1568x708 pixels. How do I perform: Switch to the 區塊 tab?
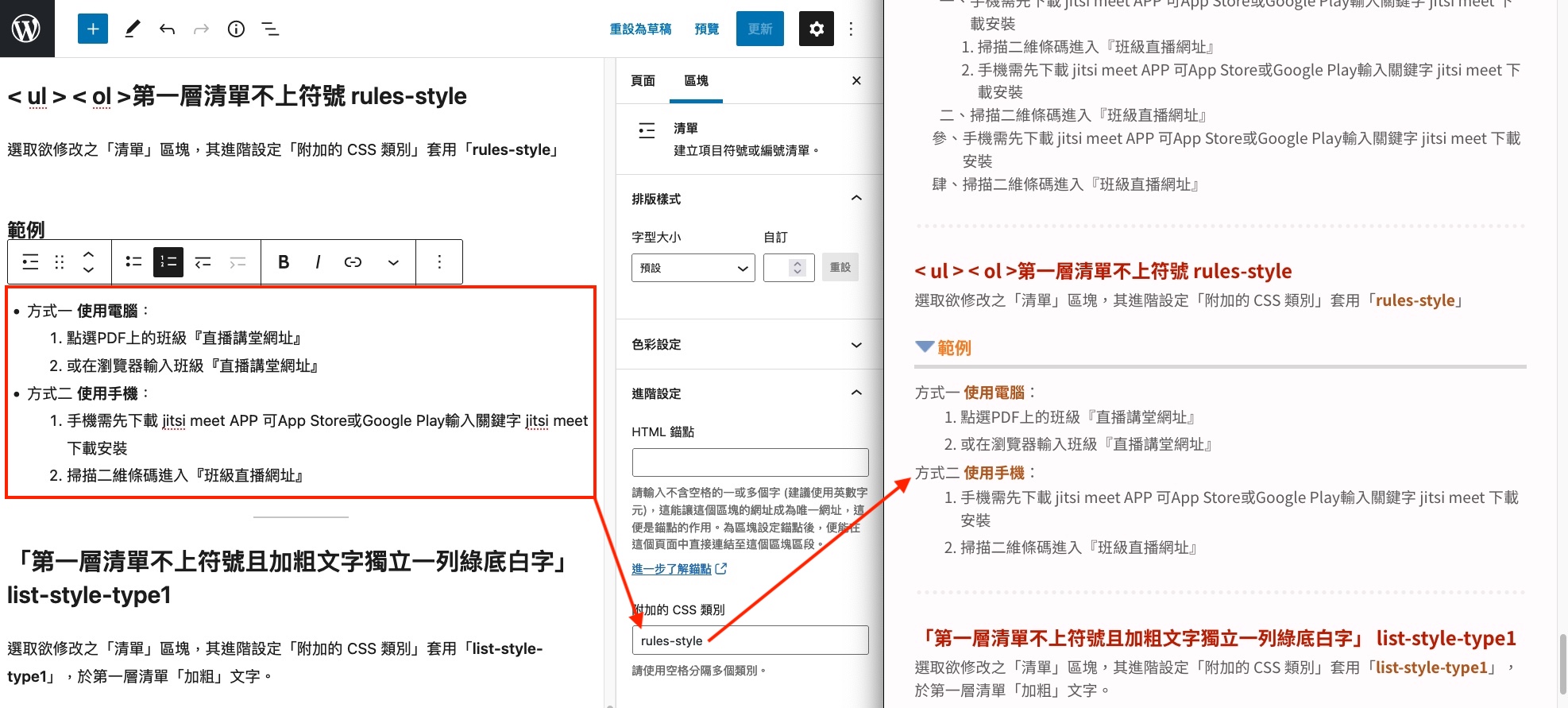[696, 80]
